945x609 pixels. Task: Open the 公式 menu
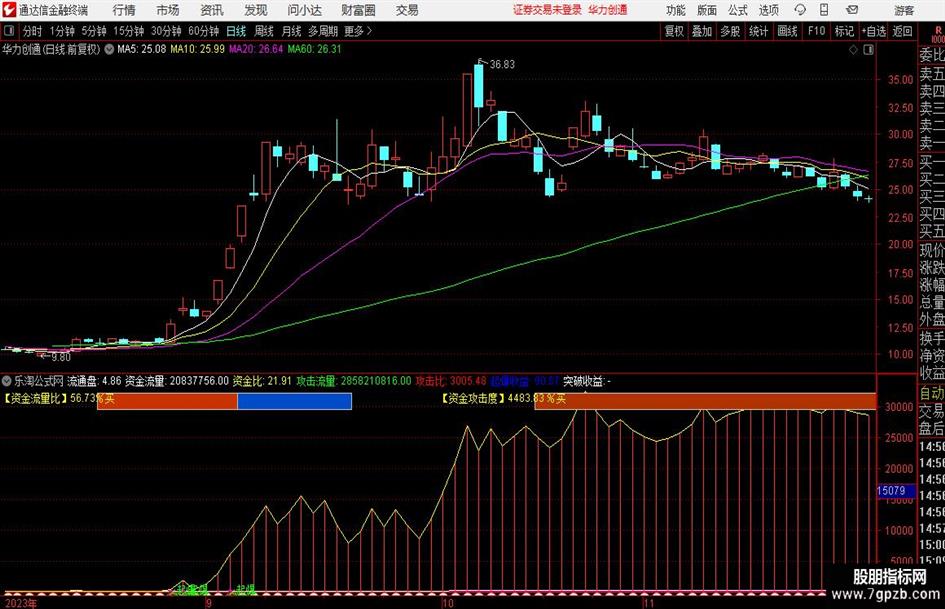click(x=738, y=10)
